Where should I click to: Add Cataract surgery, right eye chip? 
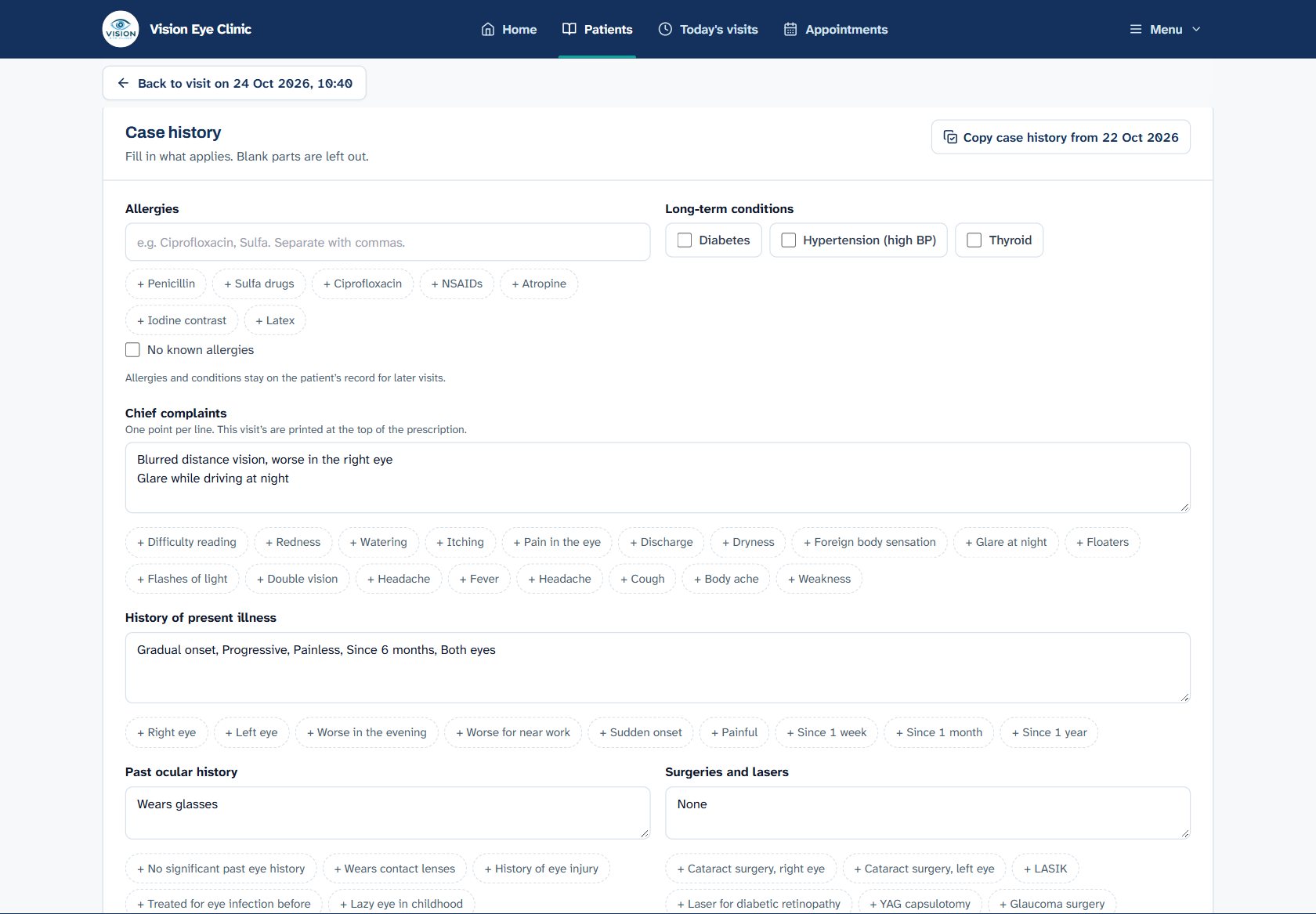751,869
